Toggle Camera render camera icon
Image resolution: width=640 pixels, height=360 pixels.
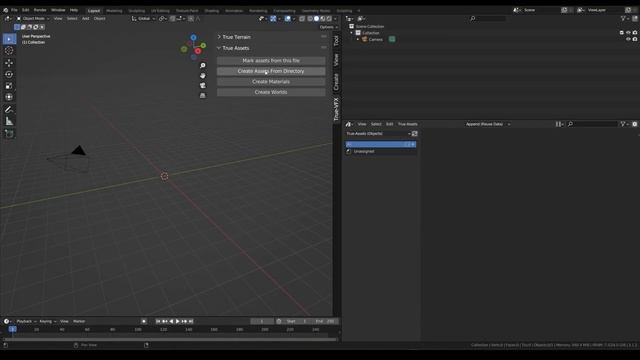tap(635, 39)
